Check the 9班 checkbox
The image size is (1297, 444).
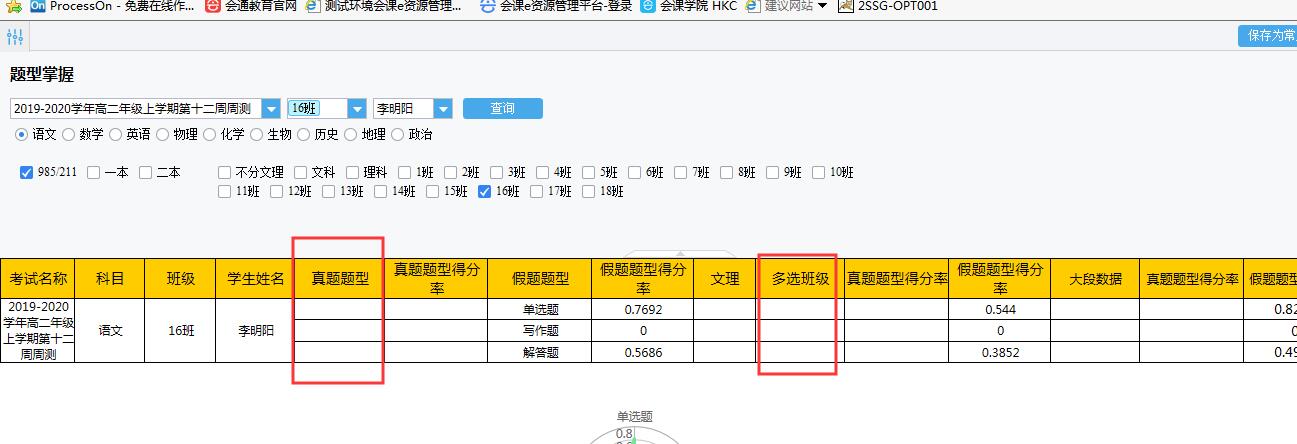pos(772,172)
